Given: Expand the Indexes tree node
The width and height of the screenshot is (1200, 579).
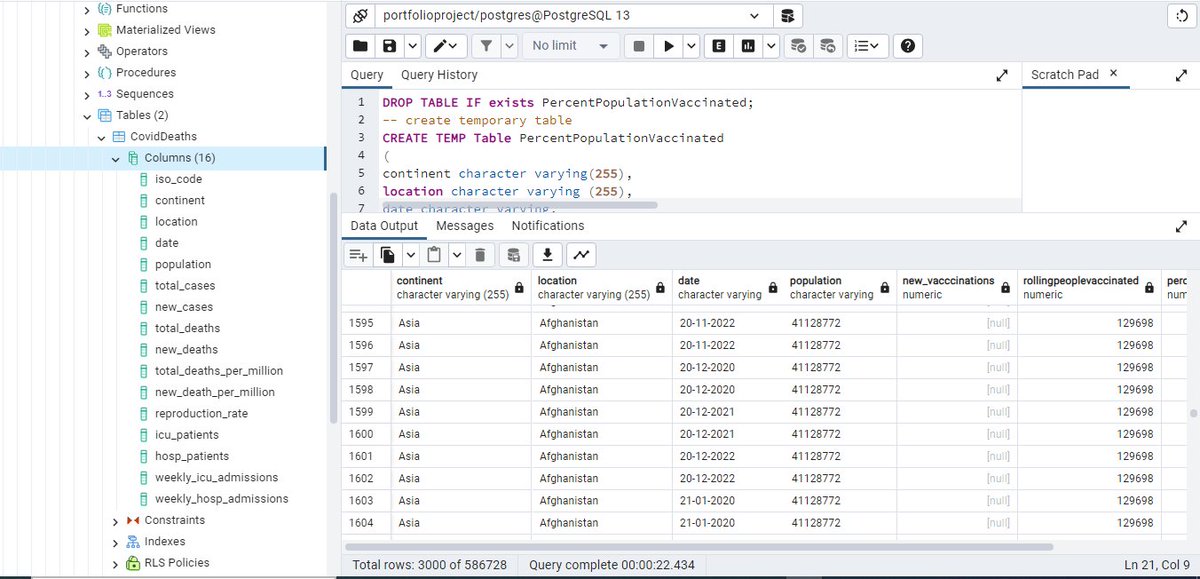Looking at the screenshot, I should click(115, 541).
